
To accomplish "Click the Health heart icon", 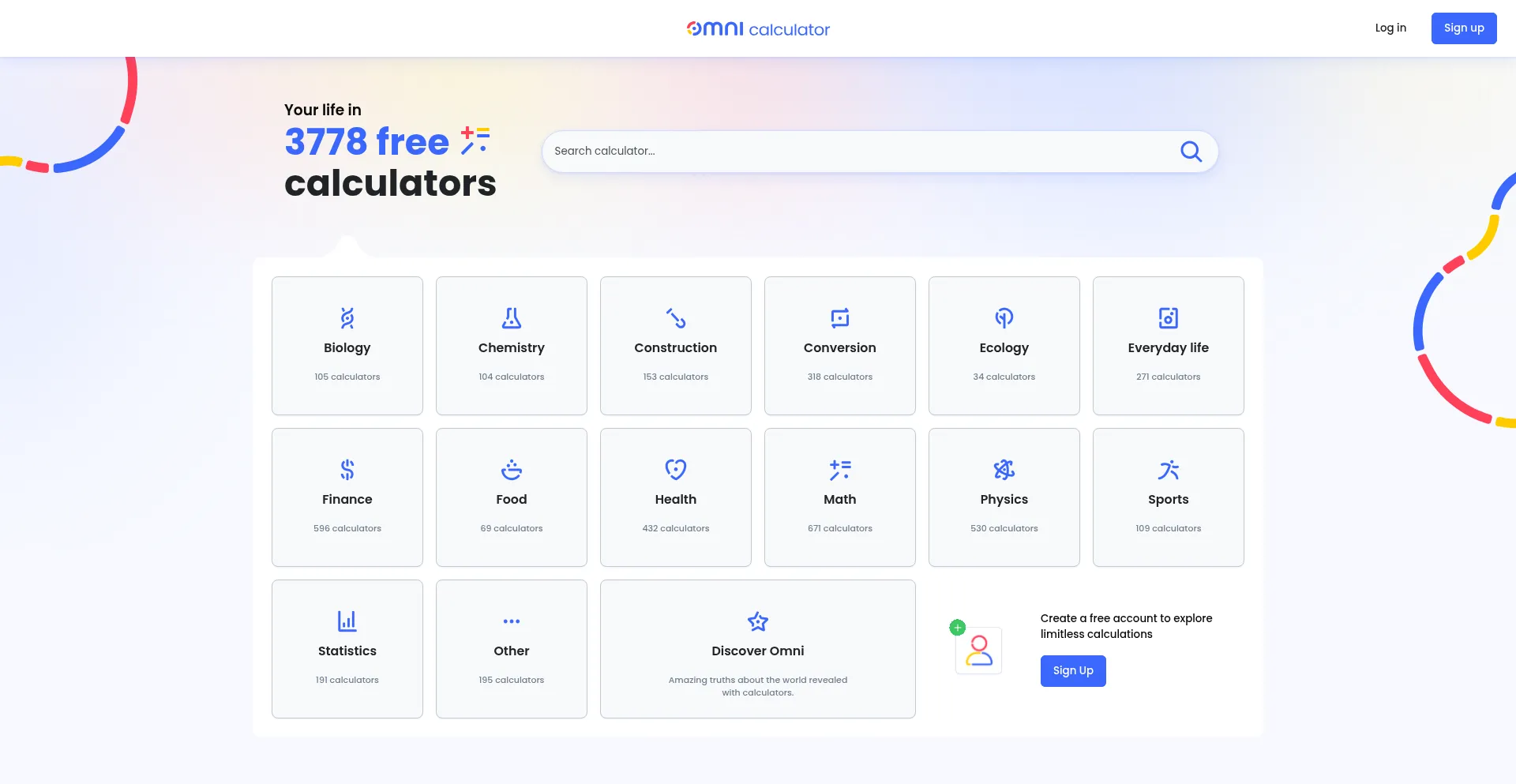I will (675, 470).
